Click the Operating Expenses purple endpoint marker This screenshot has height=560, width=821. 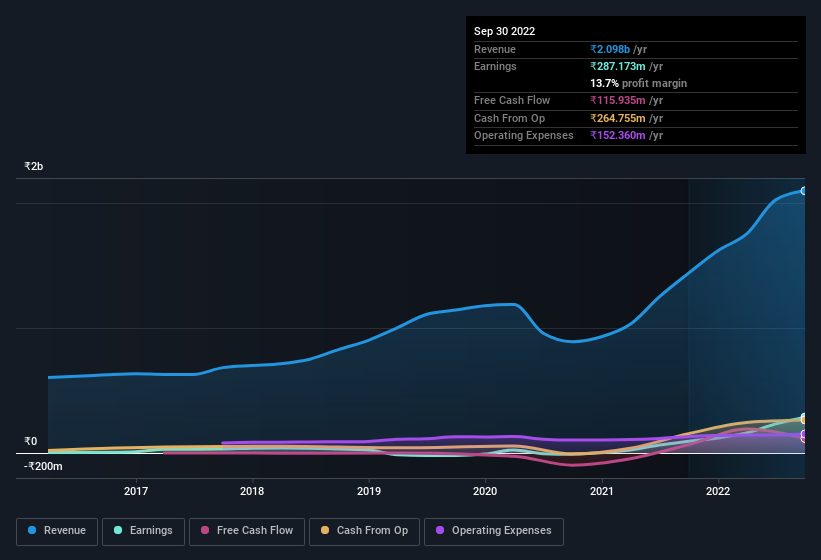(804, 434)
